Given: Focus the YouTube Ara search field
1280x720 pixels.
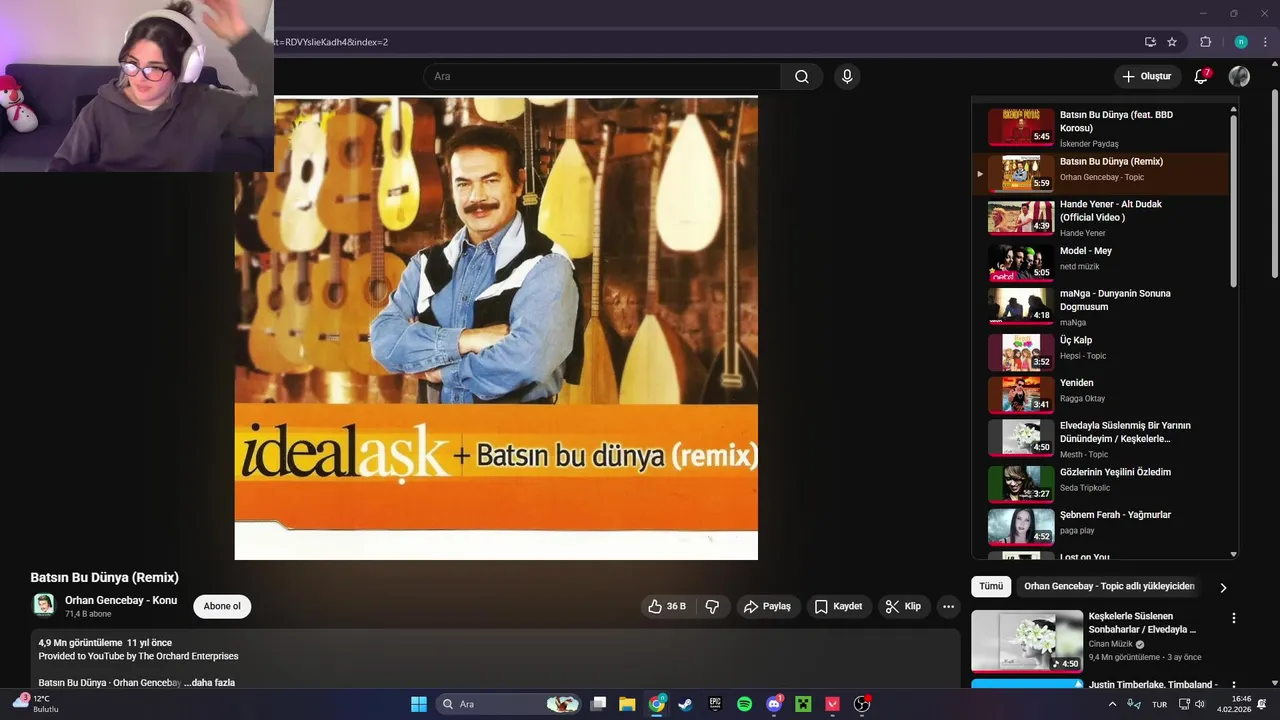Looking at the screenshot, I should pyautogui.click(x=602, y=77).
